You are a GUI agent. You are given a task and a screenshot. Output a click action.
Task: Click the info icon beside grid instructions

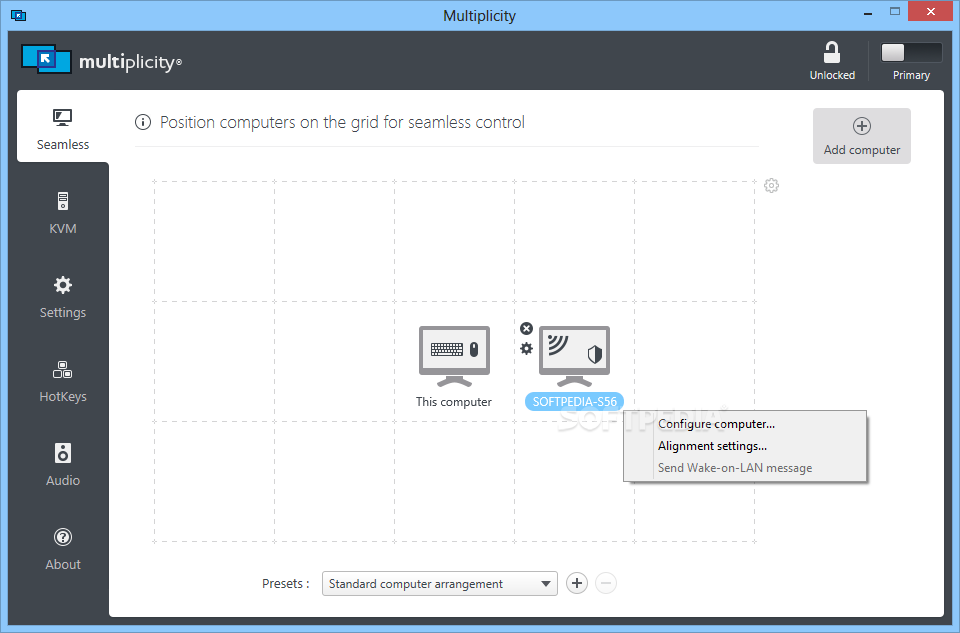click(143, 122)
